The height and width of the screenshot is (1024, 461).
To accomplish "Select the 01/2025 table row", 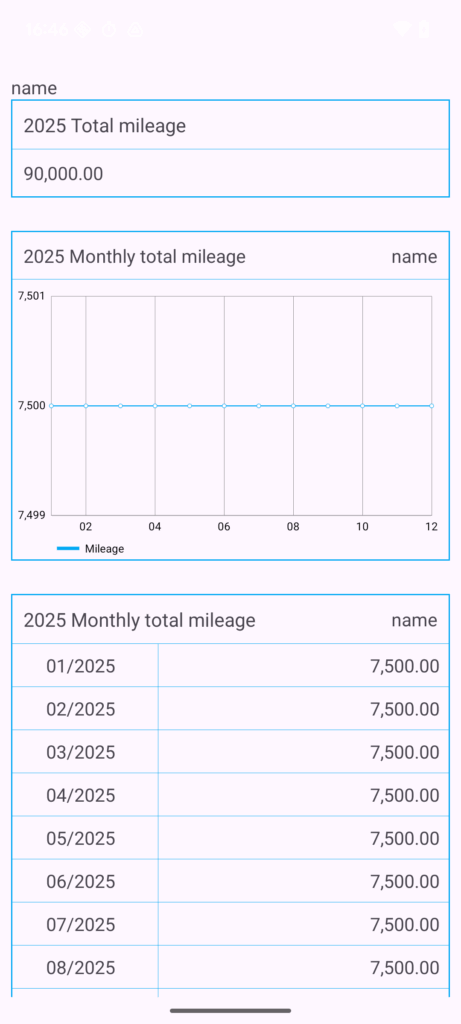I will 230,665.
